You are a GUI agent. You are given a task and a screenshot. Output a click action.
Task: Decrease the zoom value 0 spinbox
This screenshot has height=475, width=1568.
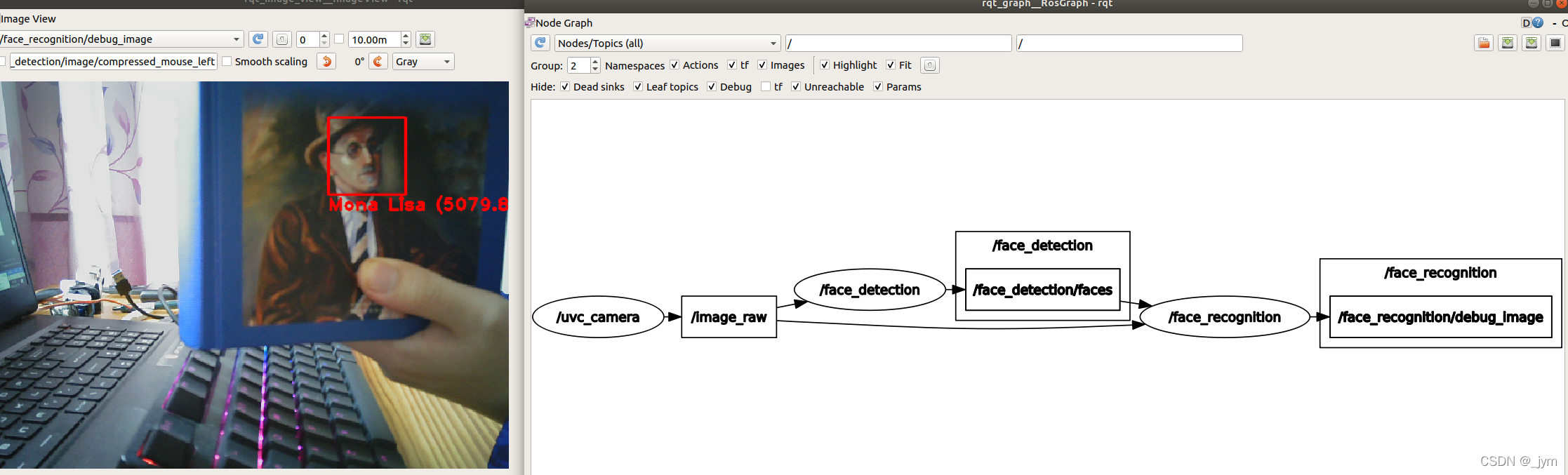[324, 44]
